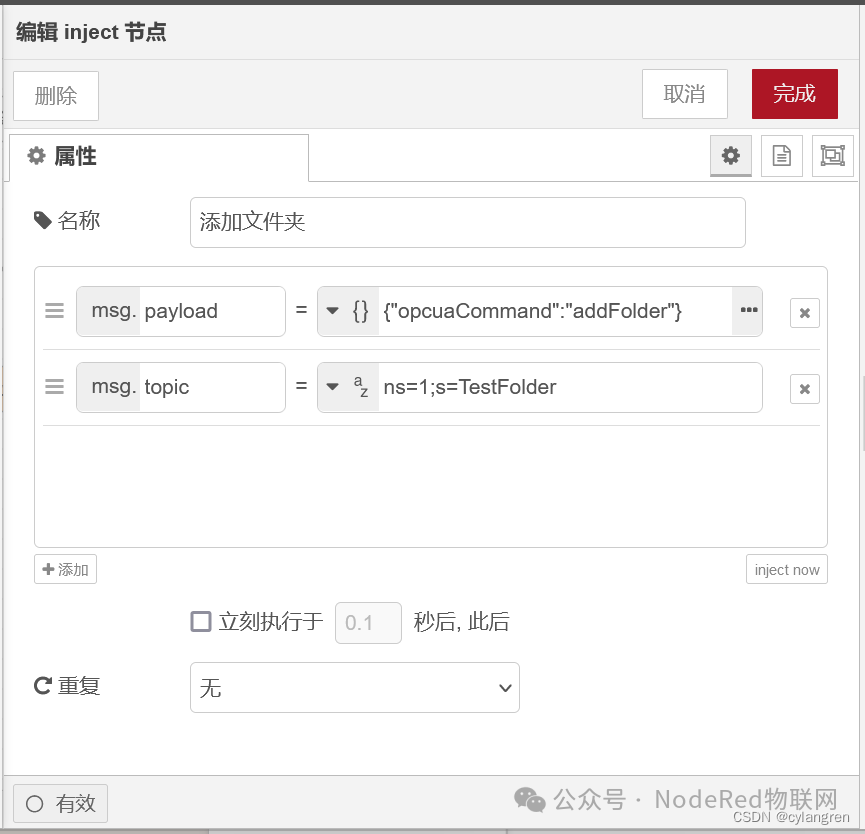Click the 删除 delete button
Screen dimensions: 865x834
(56, 95)
